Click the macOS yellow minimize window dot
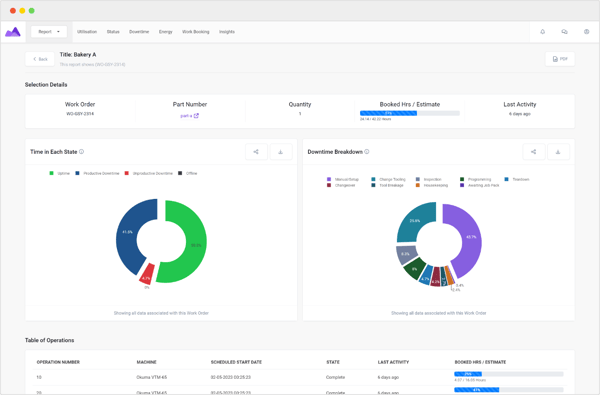 click(22, 11)
